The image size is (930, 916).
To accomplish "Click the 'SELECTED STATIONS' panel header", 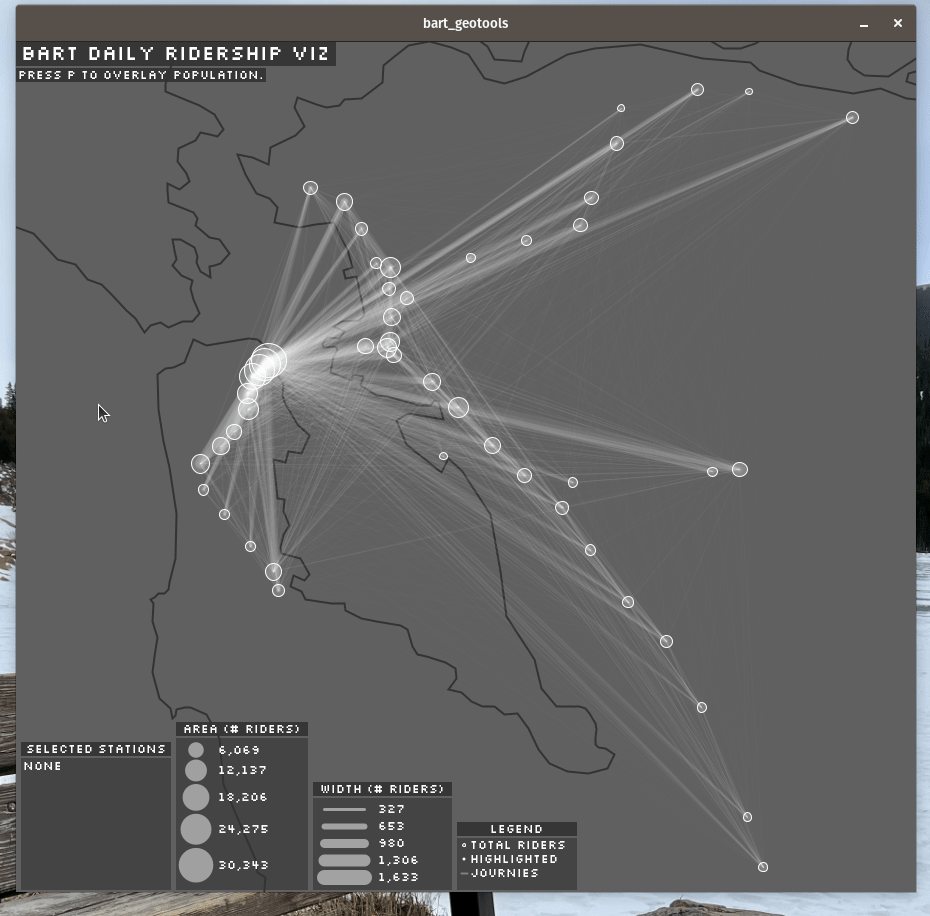I will coord(96,749).
